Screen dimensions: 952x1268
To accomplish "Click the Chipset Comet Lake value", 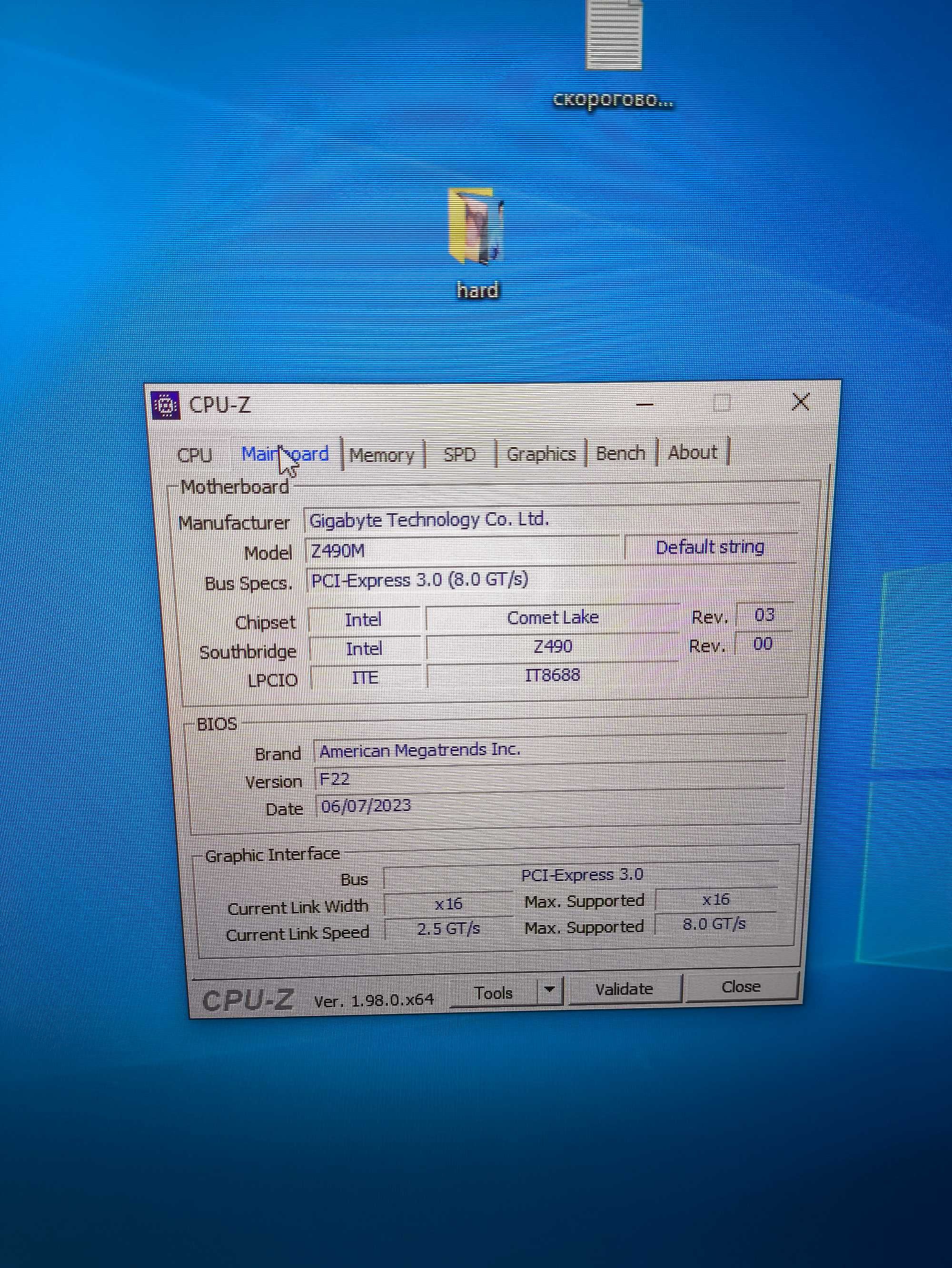I will click(553, 617).
